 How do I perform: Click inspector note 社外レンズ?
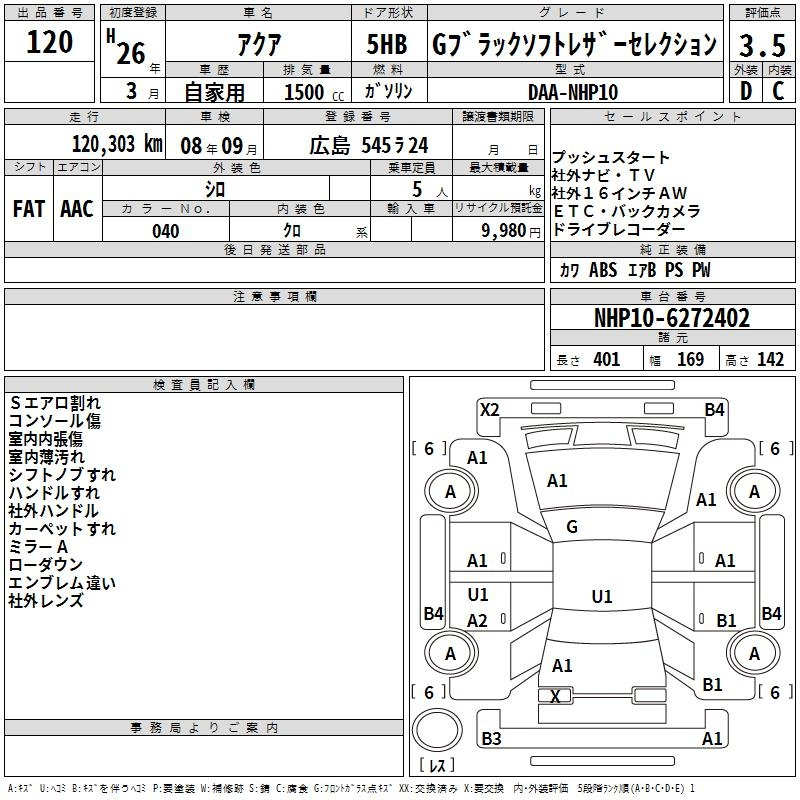pos(45,601)
